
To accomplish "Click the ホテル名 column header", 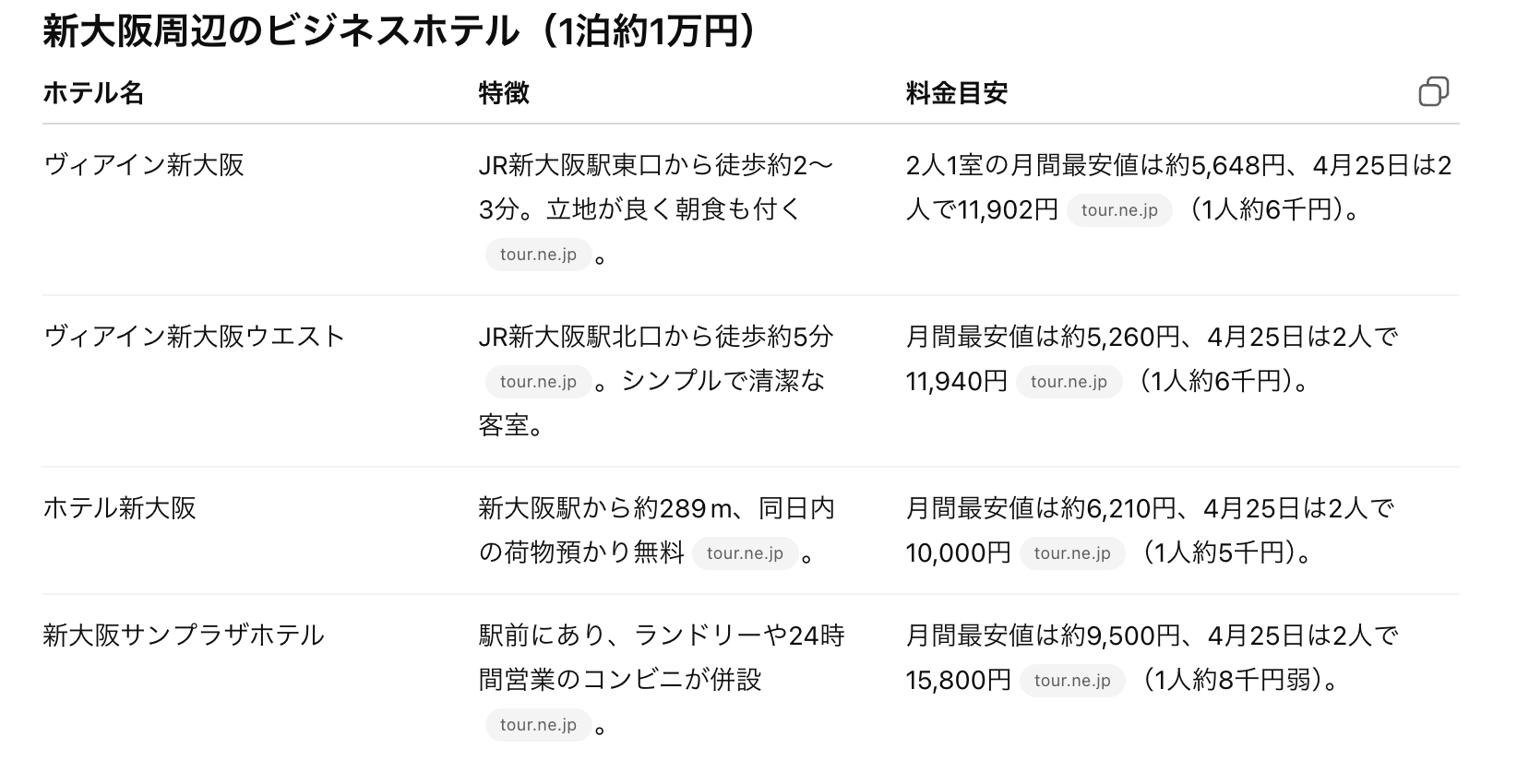I will tap(93, 93).
